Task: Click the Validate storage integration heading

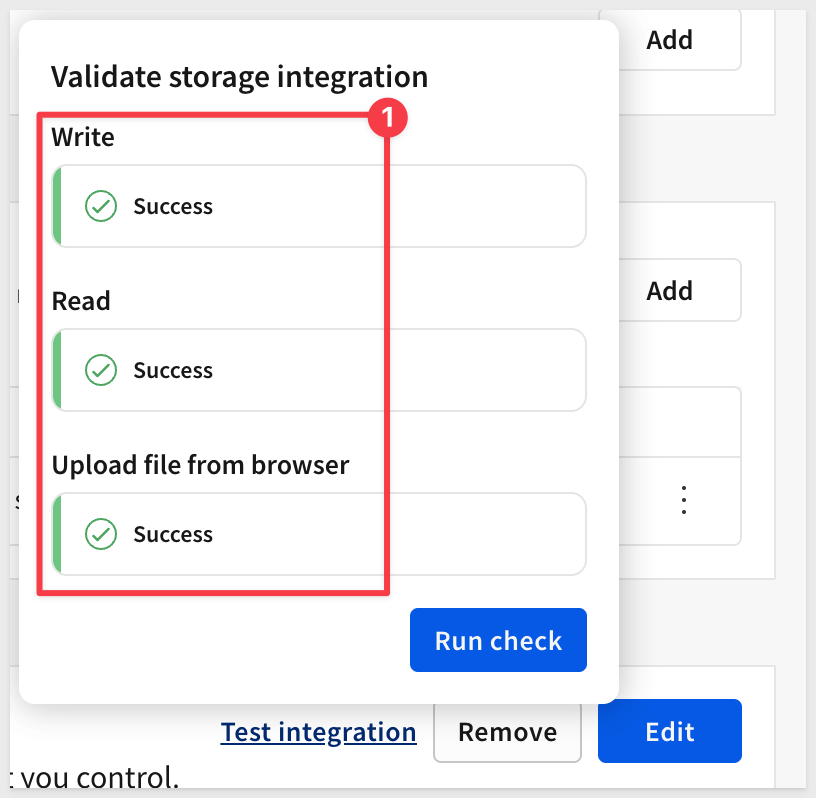Action: (239, 76)
